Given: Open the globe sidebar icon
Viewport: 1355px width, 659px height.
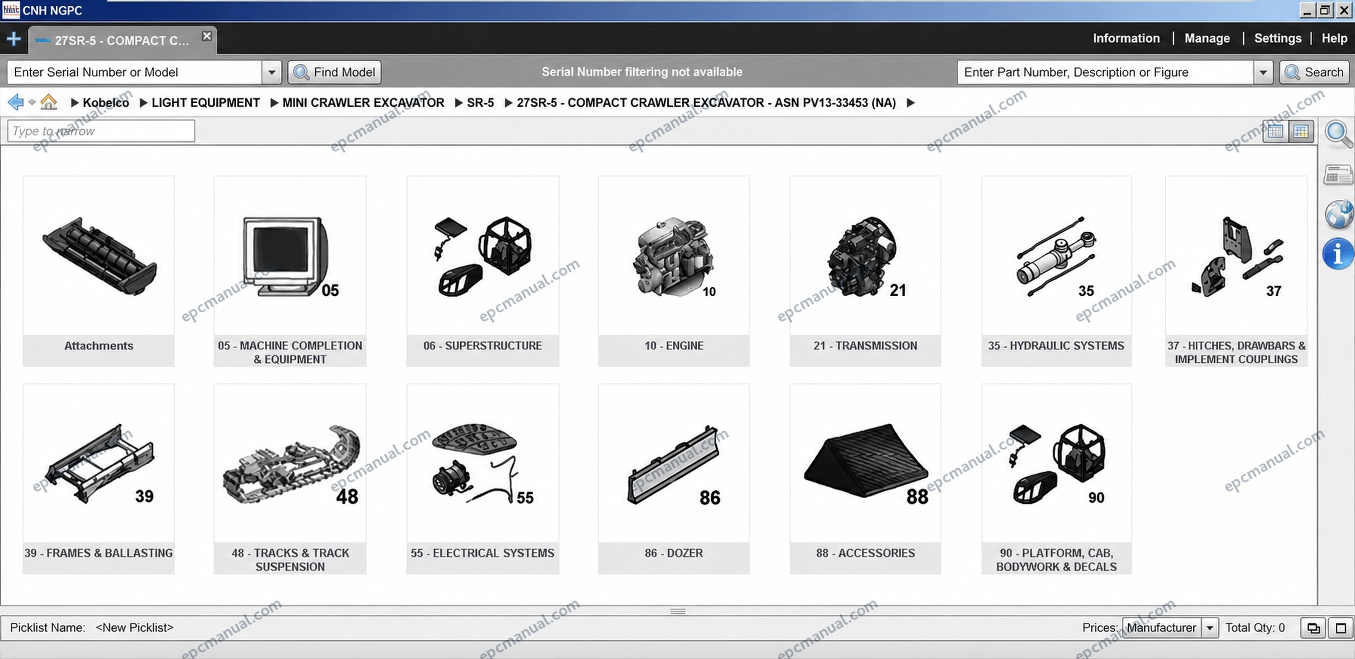Looking at the screenshot, I should coord(1338,214).
